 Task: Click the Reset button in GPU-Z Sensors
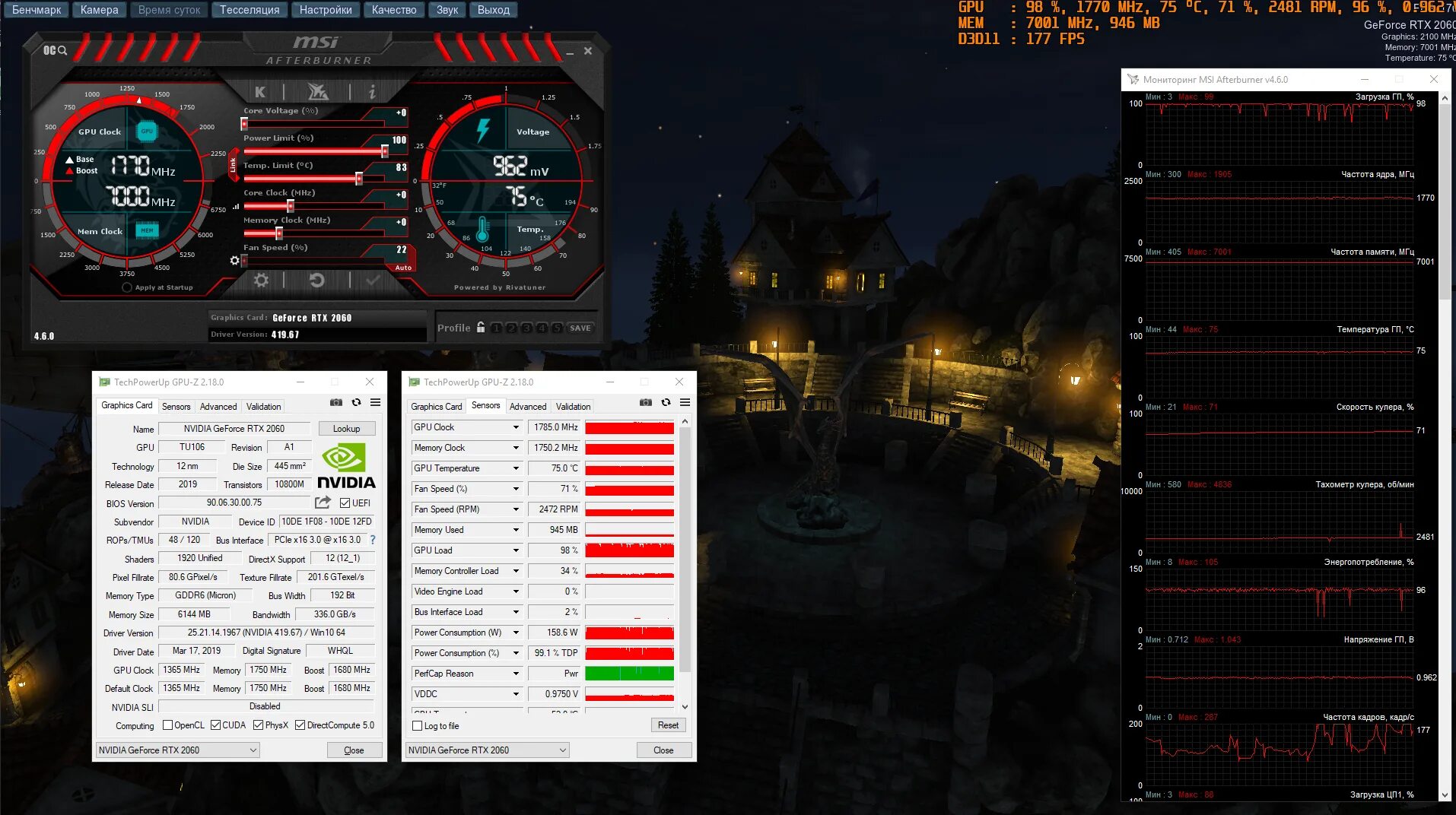pyautogui.click(x=668, y=725)
